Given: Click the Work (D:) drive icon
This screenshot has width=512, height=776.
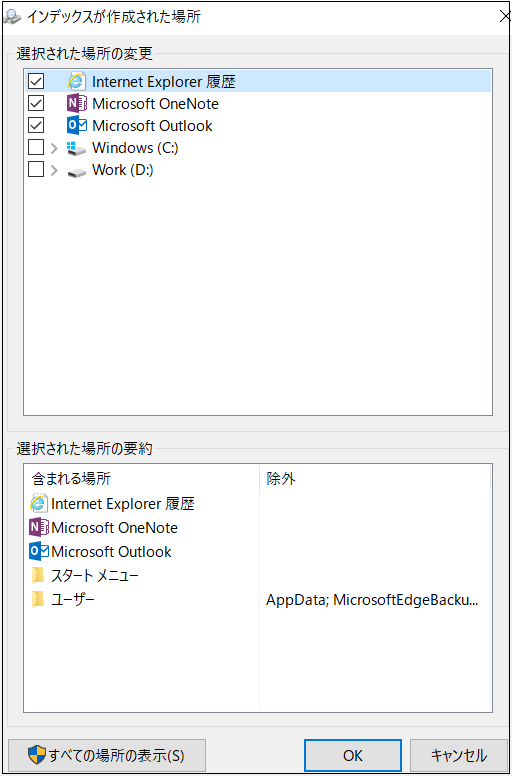Looking at the screenshot, I should [76, 171].
